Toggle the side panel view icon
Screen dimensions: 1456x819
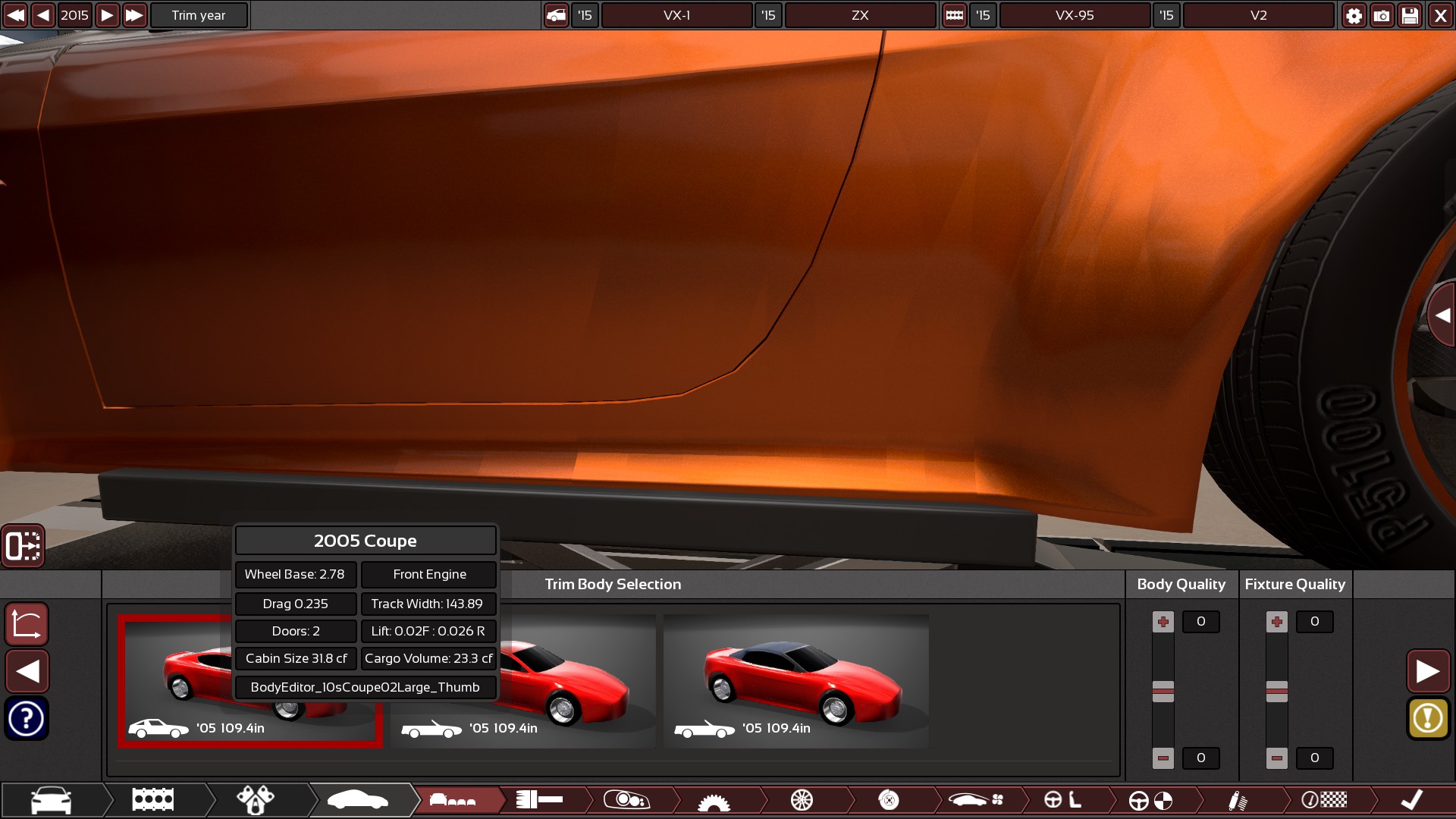coord(23,546)
